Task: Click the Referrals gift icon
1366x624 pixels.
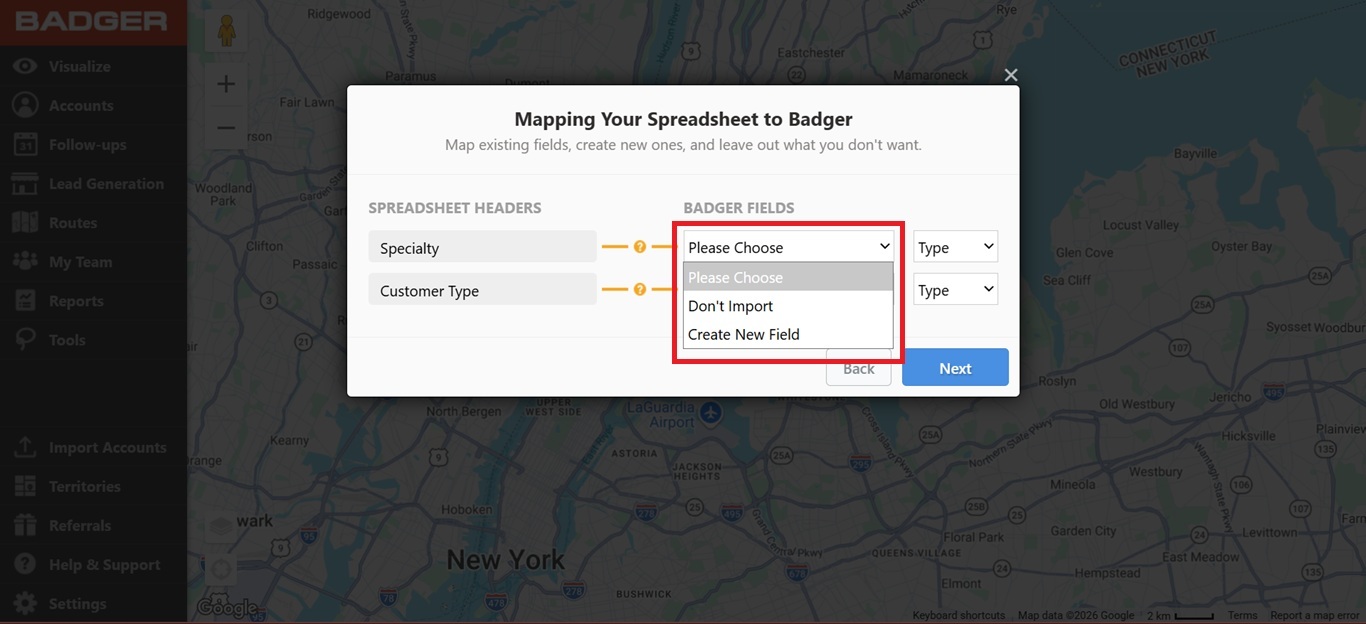Action: tap(25, 525)
